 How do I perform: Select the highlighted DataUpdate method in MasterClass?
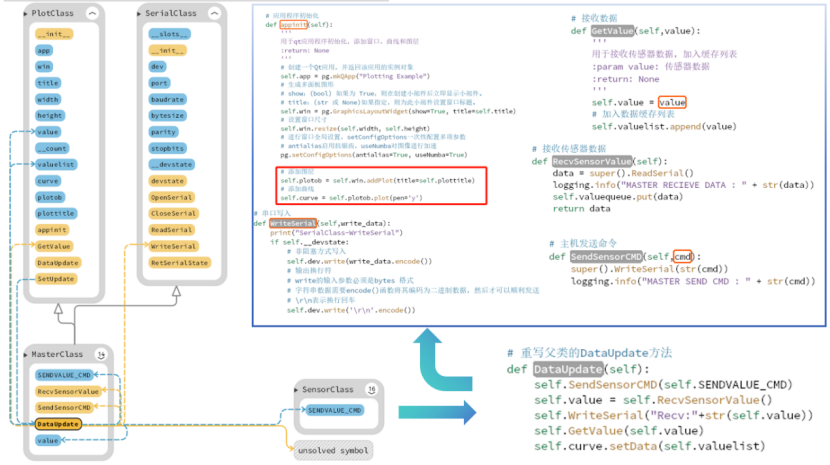click(x=58, y=424)
